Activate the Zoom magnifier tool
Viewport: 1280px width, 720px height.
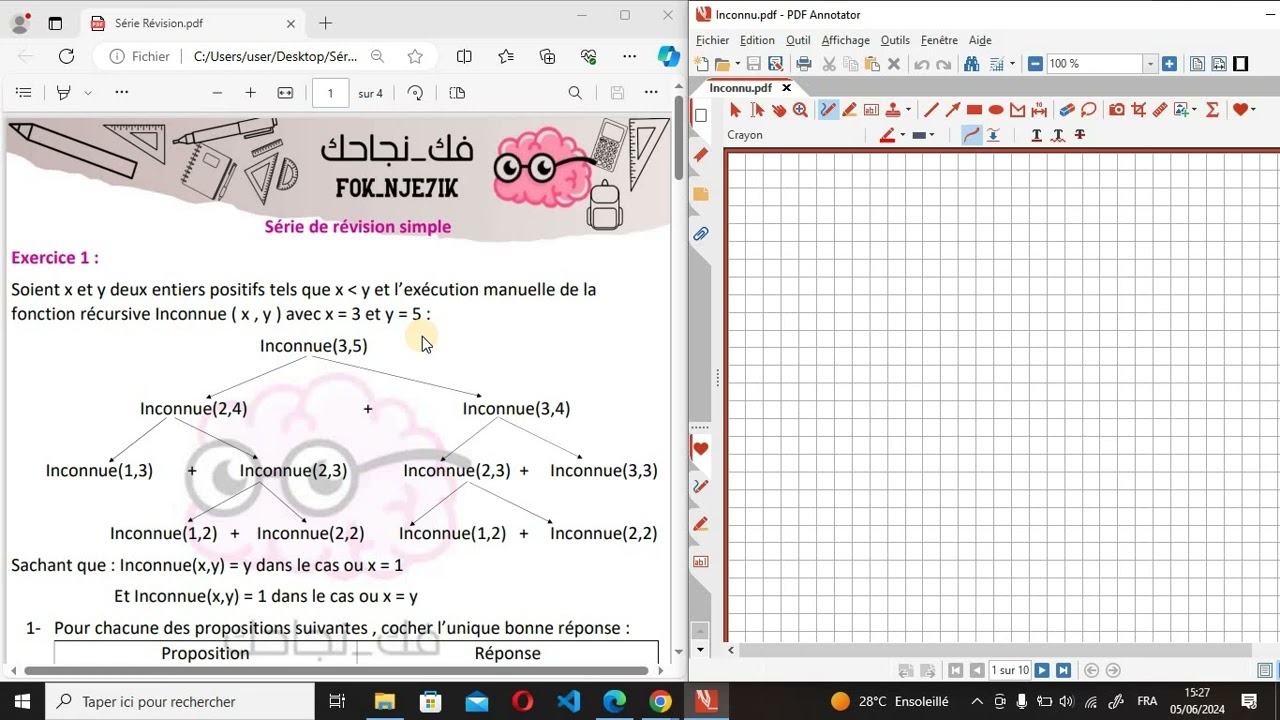(800, 110)
